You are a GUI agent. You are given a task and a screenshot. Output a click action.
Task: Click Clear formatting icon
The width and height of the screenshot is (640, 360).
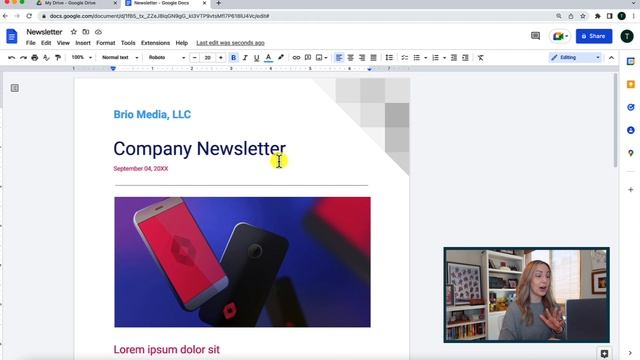481,58
